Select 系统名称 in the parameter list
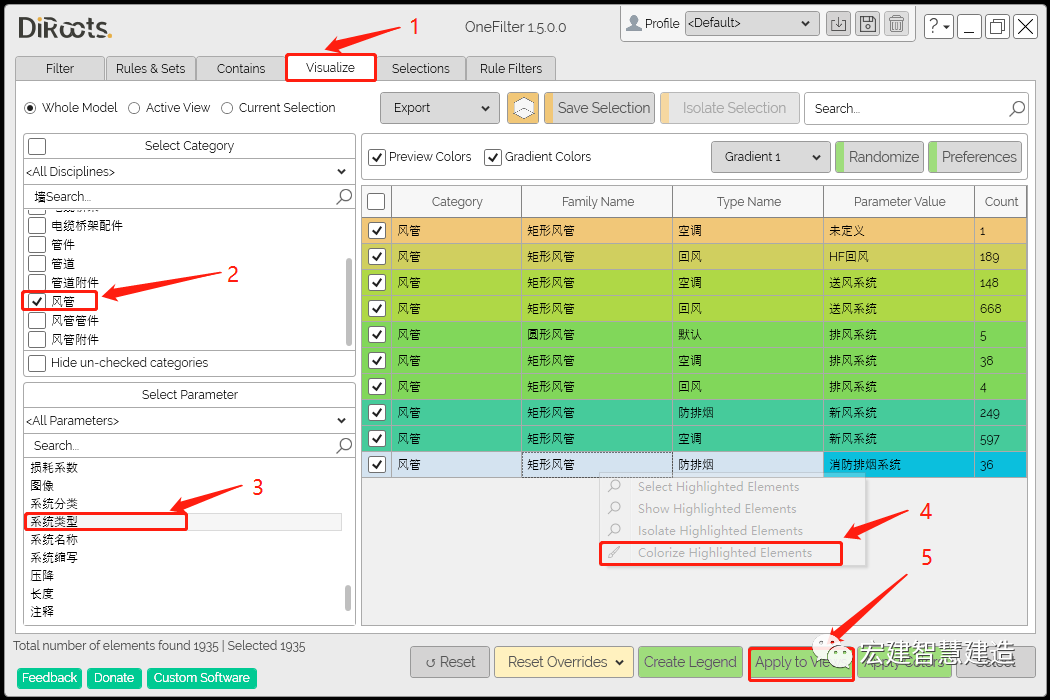The image size is (1050, 700). [54, 540]
